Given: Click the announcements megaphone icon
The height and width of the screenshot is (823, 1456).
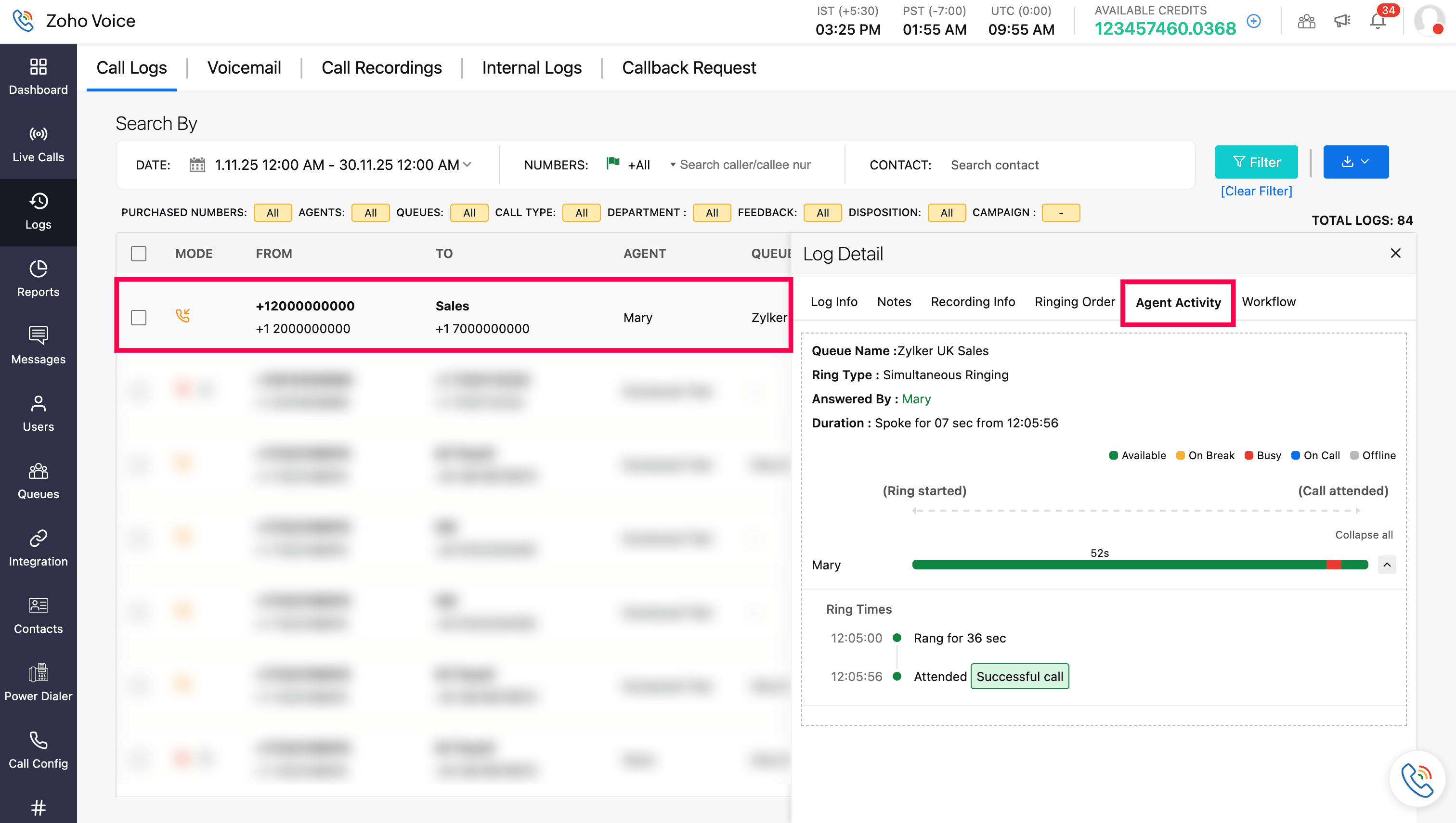Looking at the screenshot, I should 1342,22.
